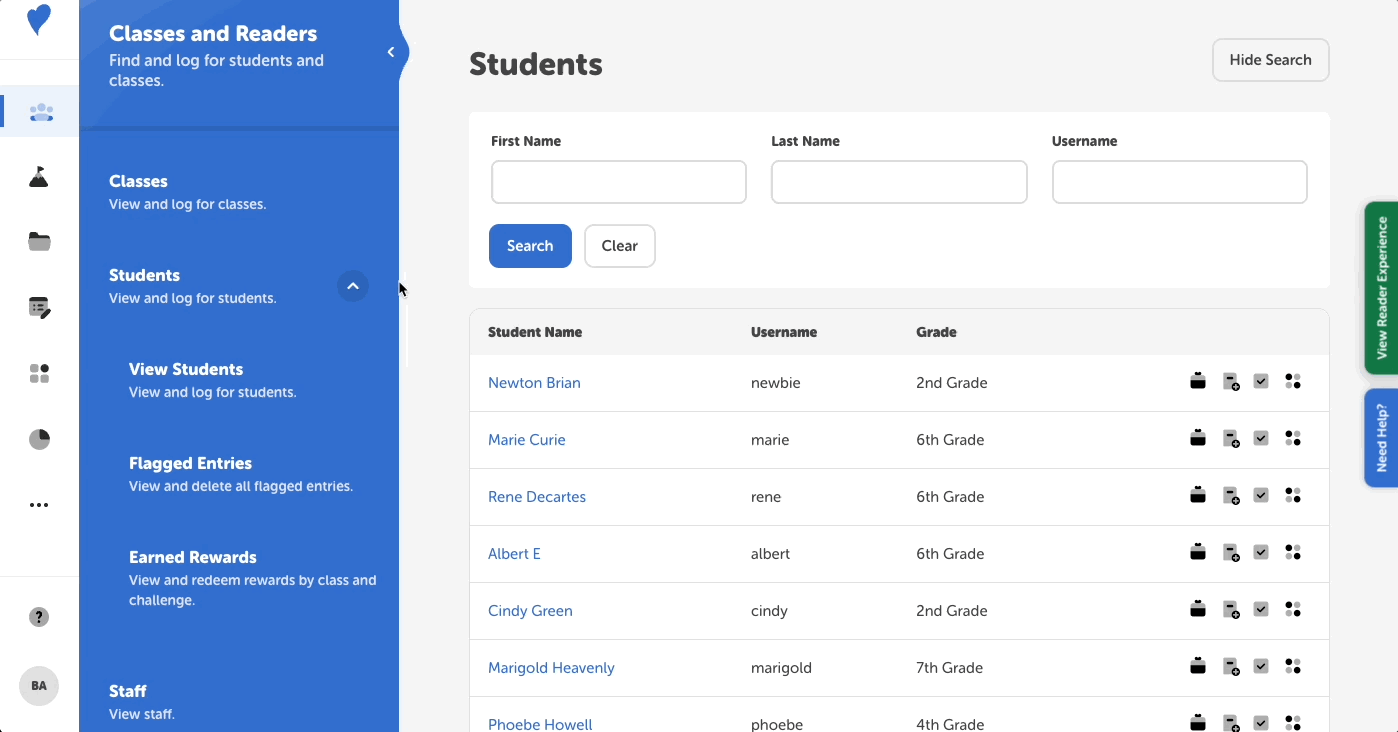Open the Readers panel in the sidebar

[x=38, y=111]
